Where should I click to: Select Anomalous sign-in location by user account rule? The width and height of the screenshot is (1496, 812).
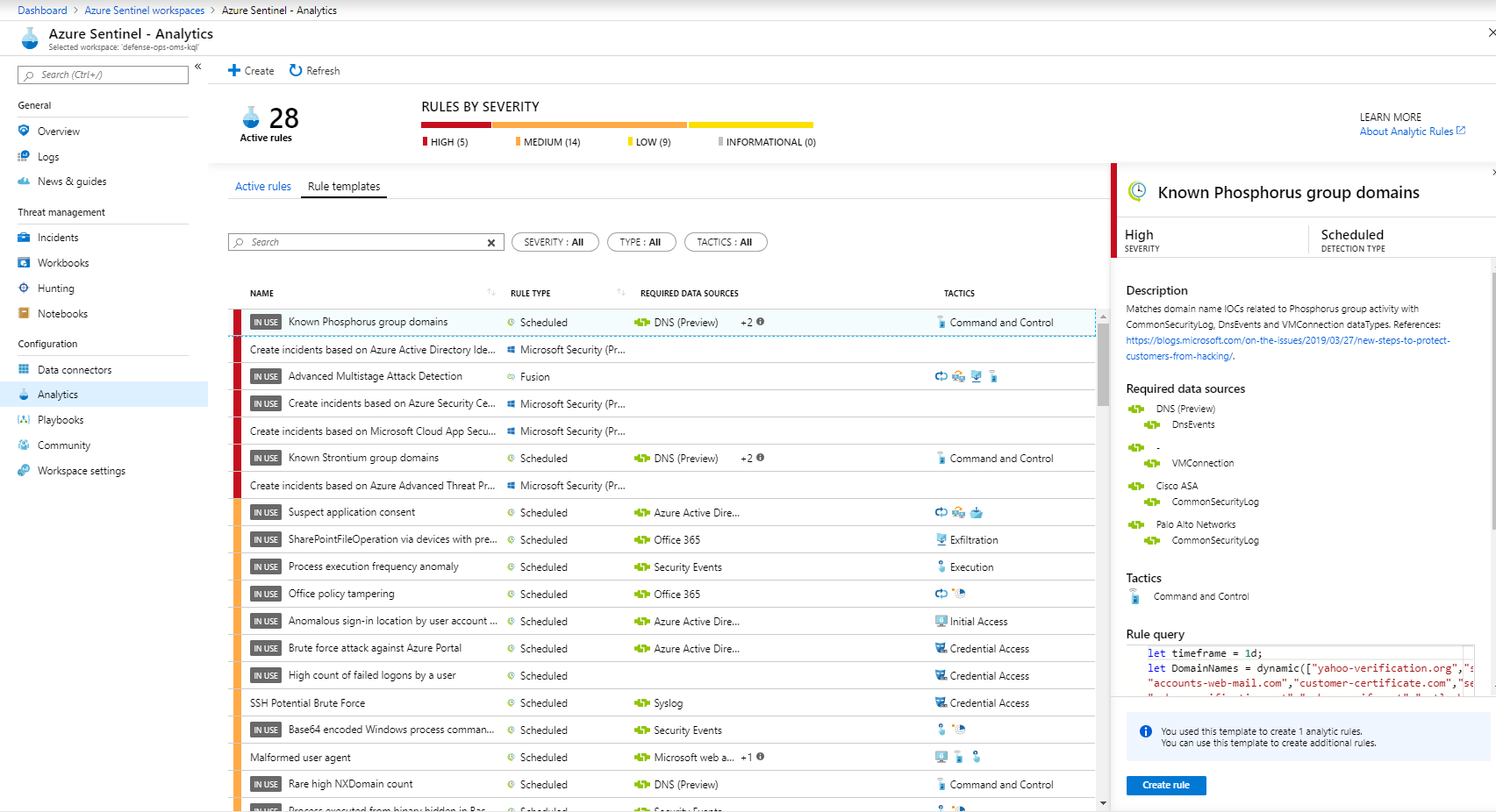tap(664, 621)
